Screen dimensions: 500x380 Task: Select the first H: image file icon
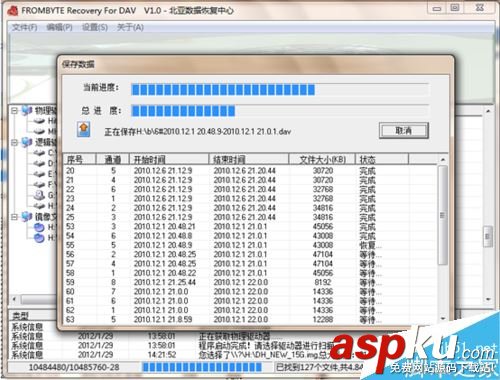click(x=39, y=227)
